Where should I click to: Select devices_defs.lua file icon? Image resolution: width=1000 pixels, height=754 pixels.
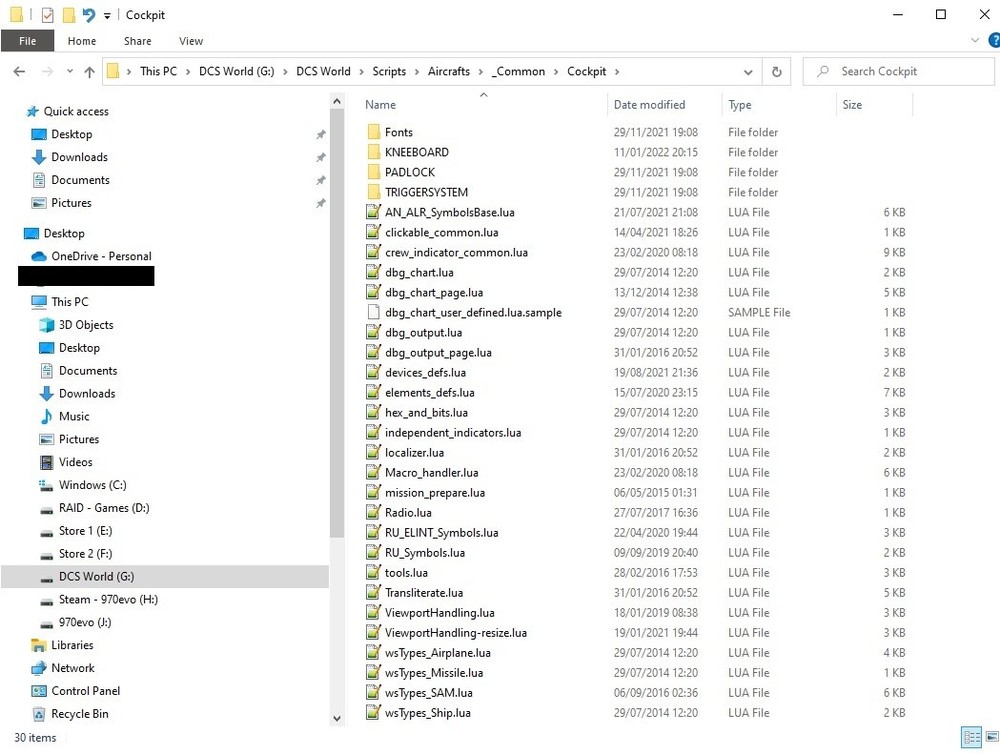[374, 373]
